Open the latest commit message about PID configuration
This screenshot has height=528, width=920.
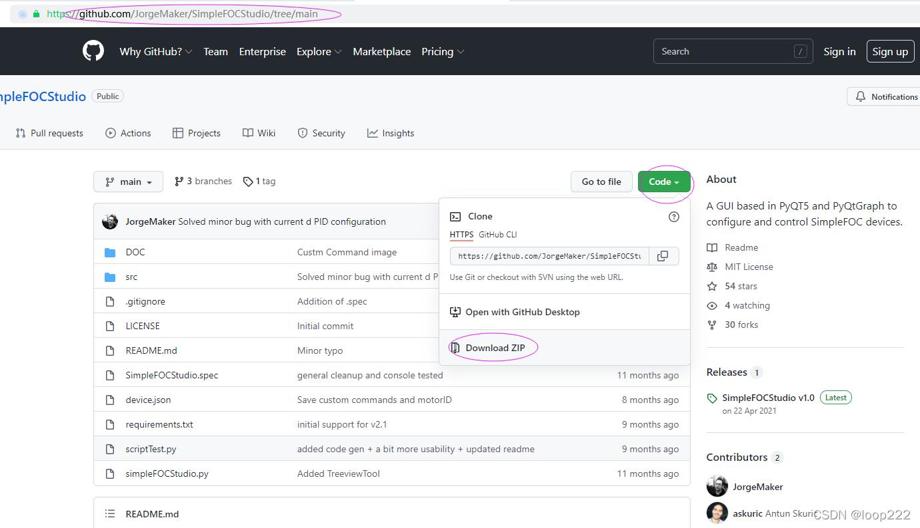tap(282, 222)
